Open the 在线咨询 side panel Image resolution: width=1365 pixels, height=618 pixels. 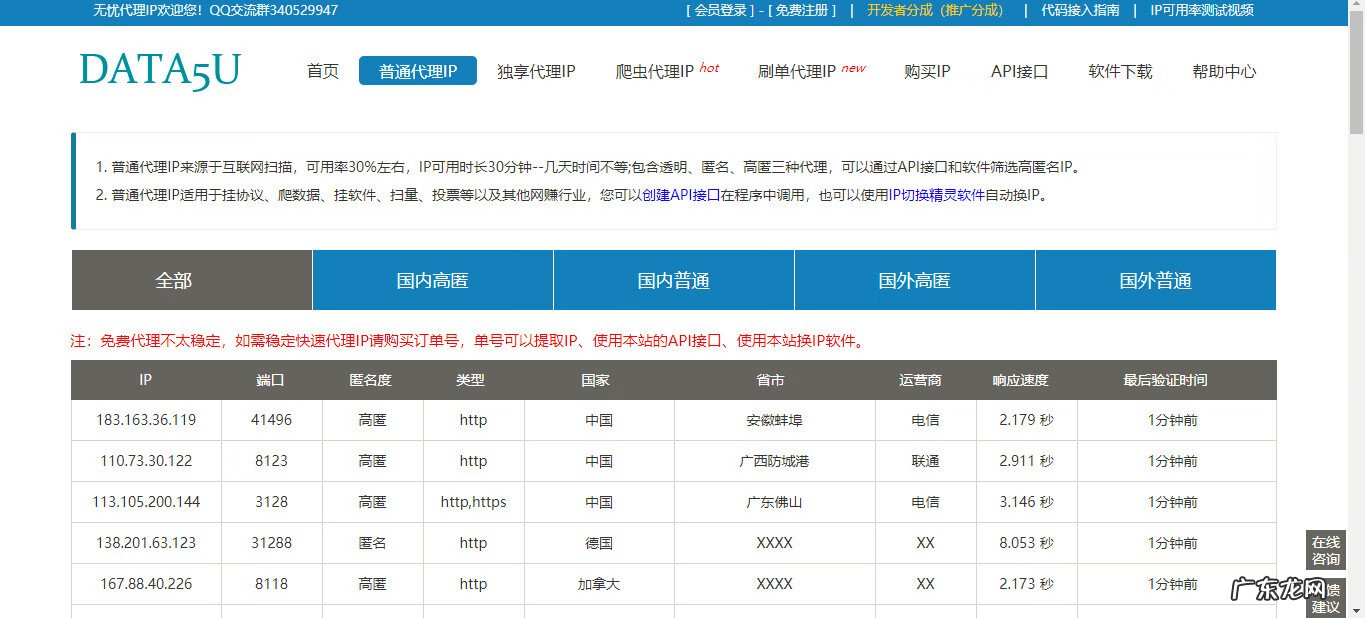(1325, 551)
